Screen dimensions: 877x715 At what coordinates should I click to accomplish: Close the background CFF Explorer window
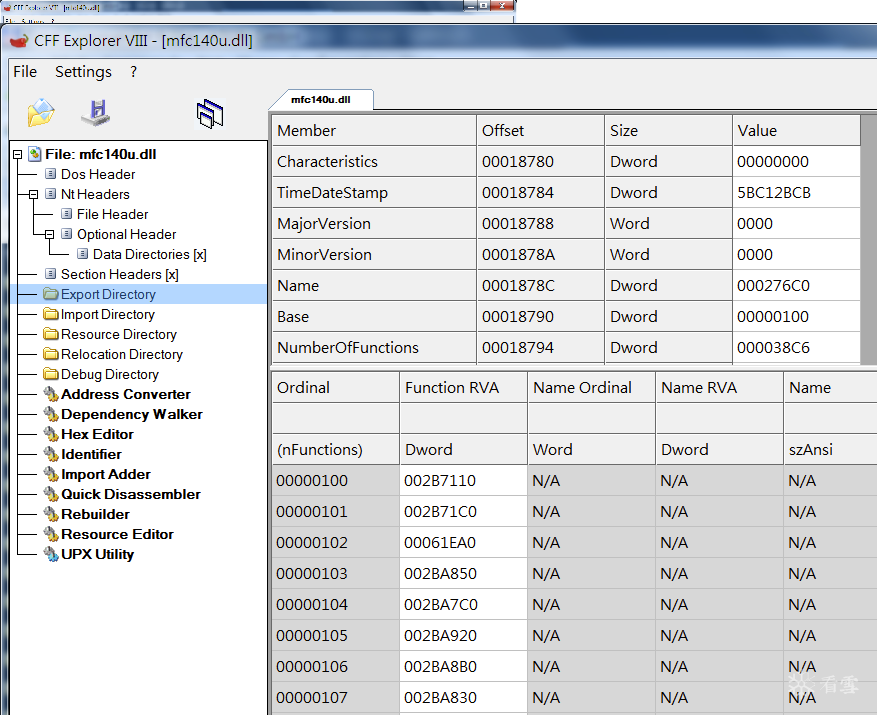pos(502,6)
